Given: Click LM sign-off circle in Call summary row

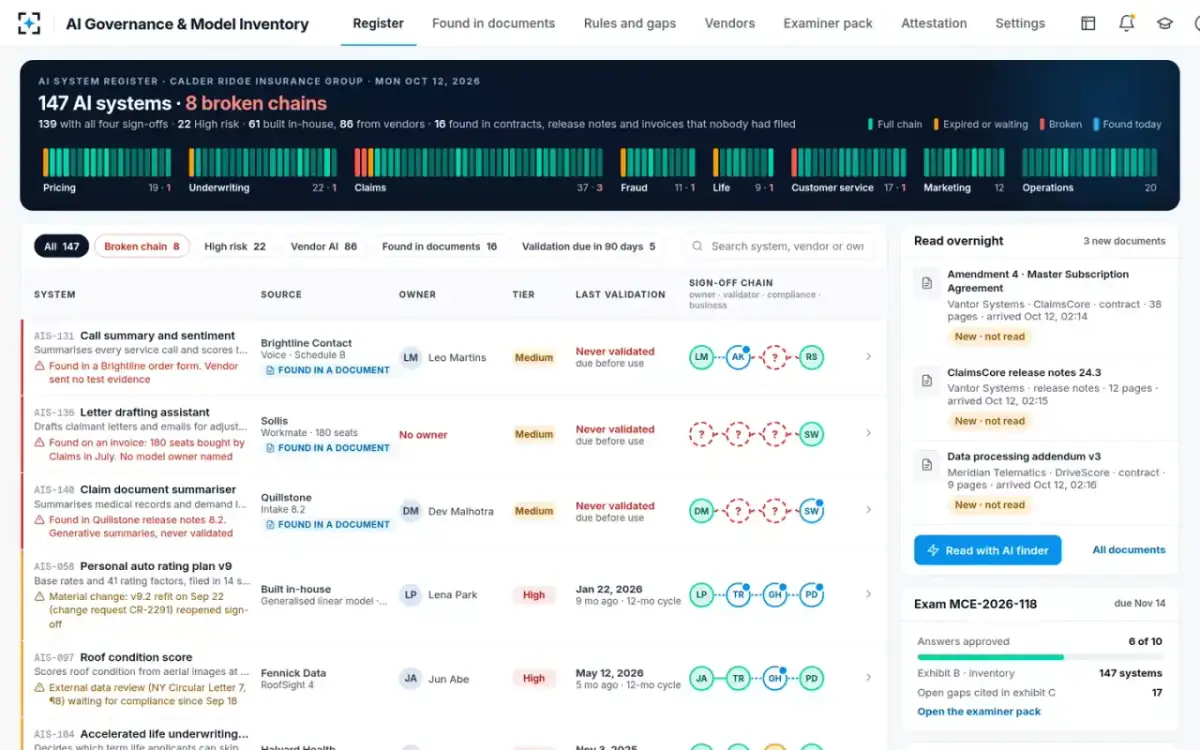Looking at the screenshot, I should click(702, 357).
